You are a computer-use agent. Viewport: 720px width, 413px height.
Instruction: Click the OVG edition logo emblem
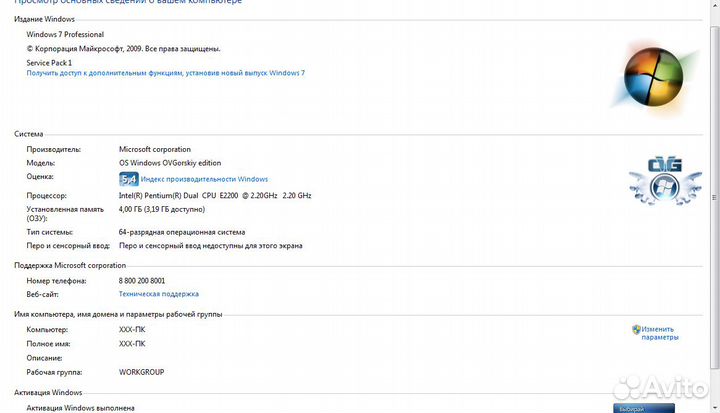click(665, 181)
